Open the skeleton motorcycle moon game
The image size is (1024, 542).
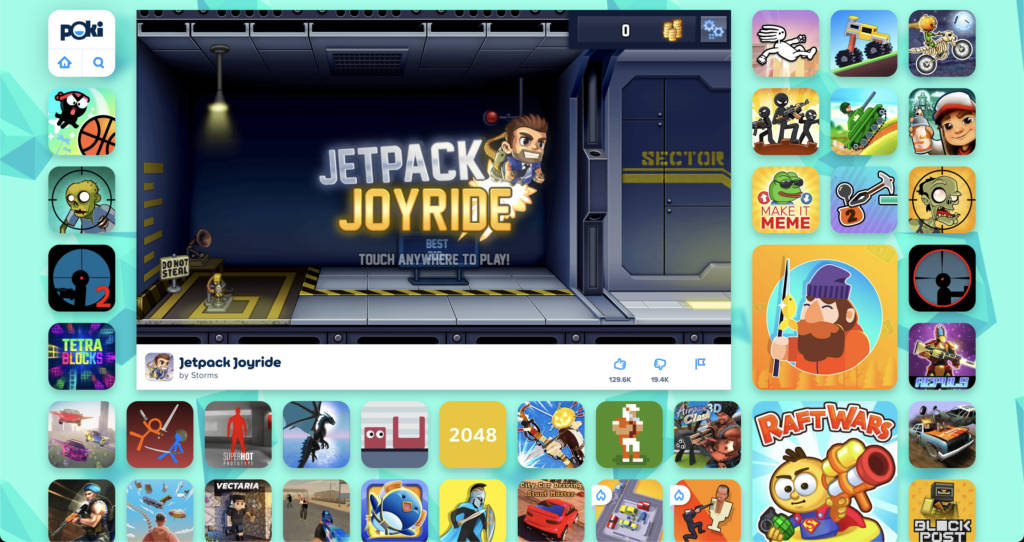[x=942, y=43]
